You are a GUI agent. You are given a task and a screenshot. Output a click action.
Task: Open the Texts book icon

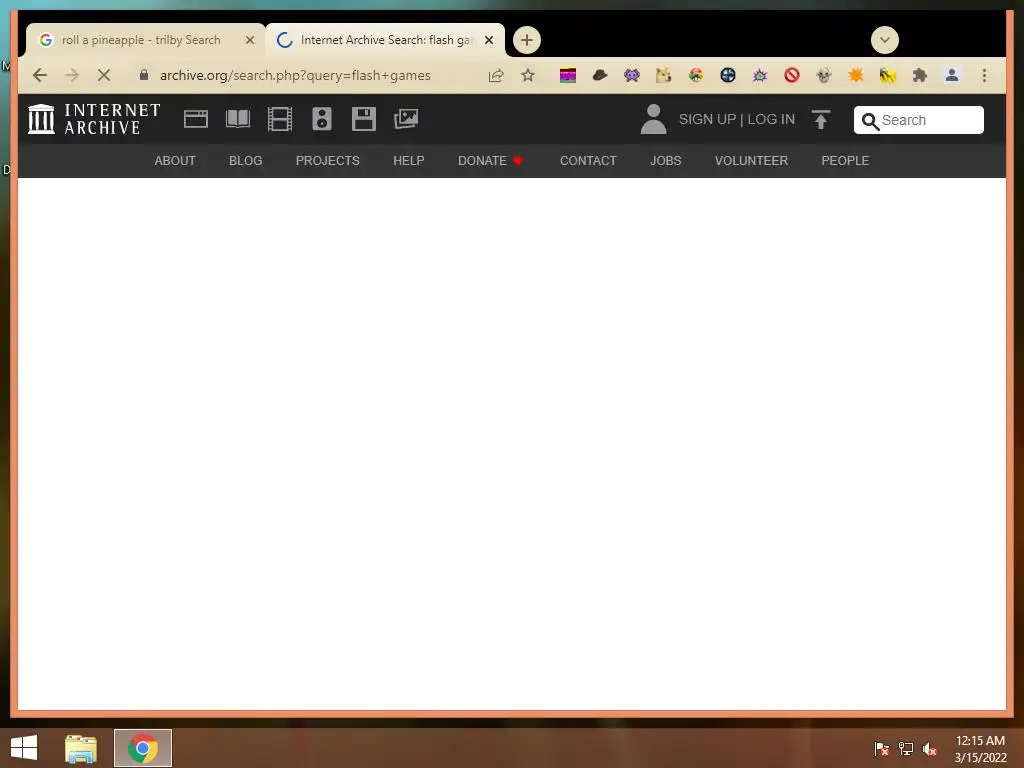pyautogui.click(x=238, y=119)
